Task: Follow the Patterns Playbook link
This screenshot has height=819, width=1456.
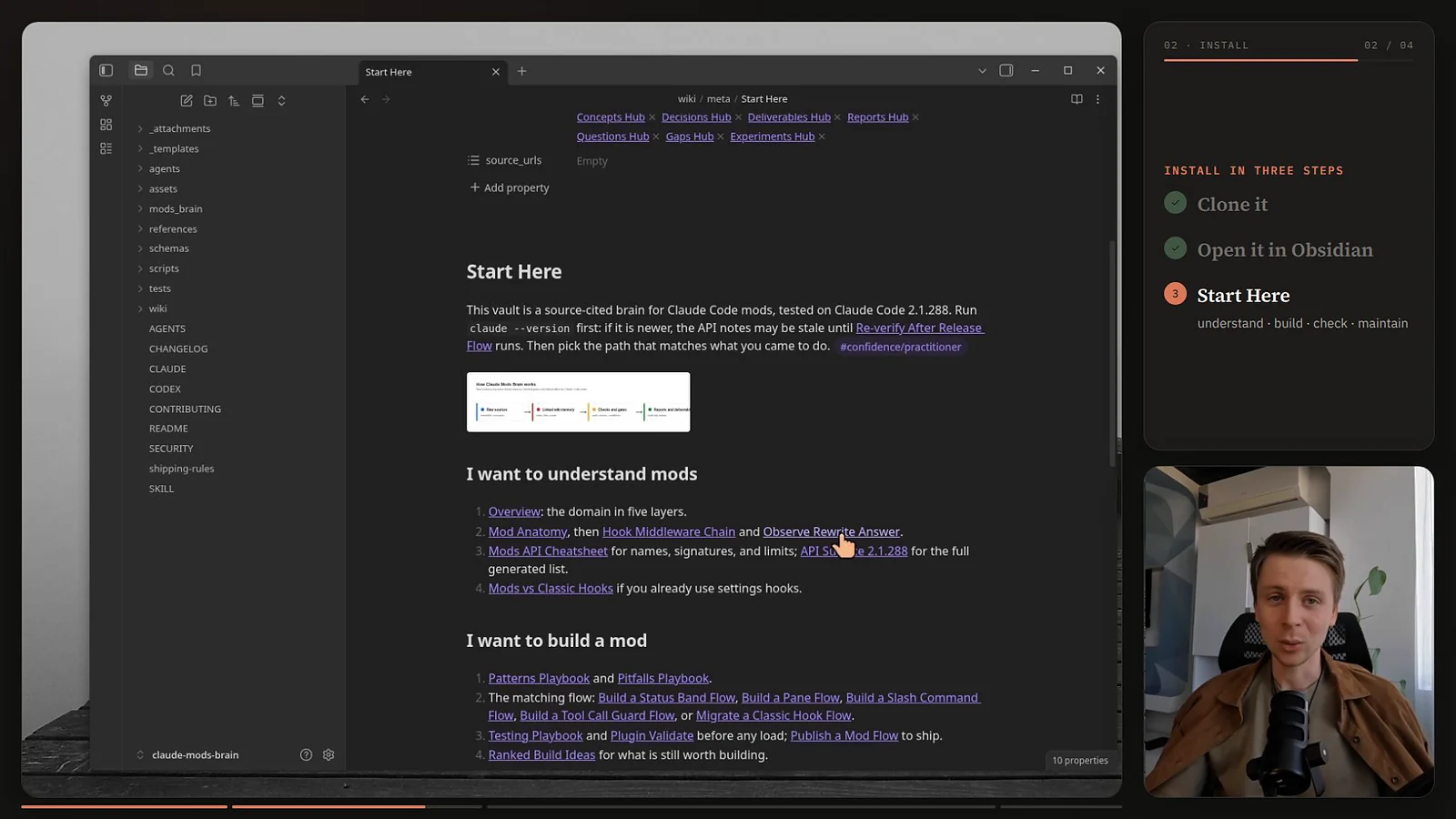Action: tap(539, 678)
